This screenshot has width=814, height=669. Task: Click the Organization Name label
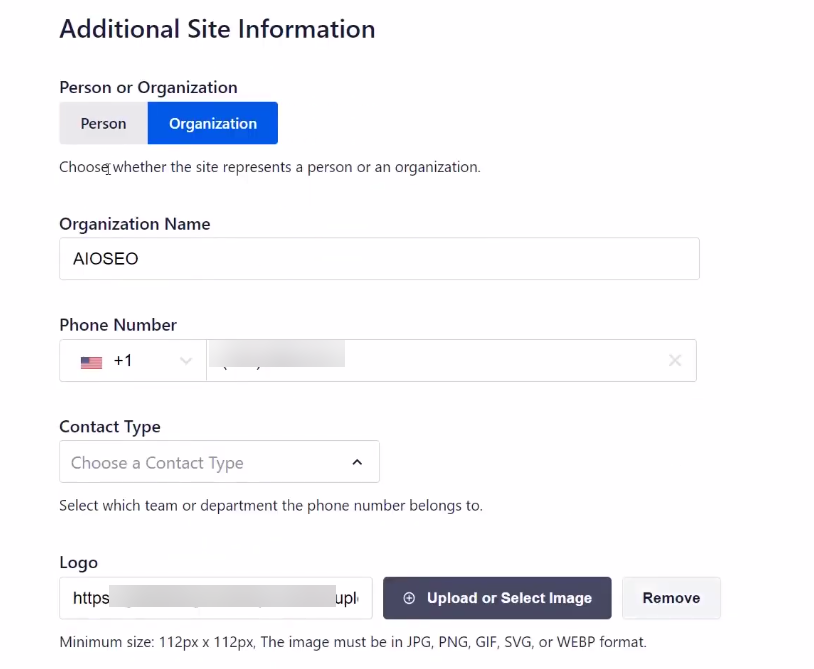pos(135,224)
